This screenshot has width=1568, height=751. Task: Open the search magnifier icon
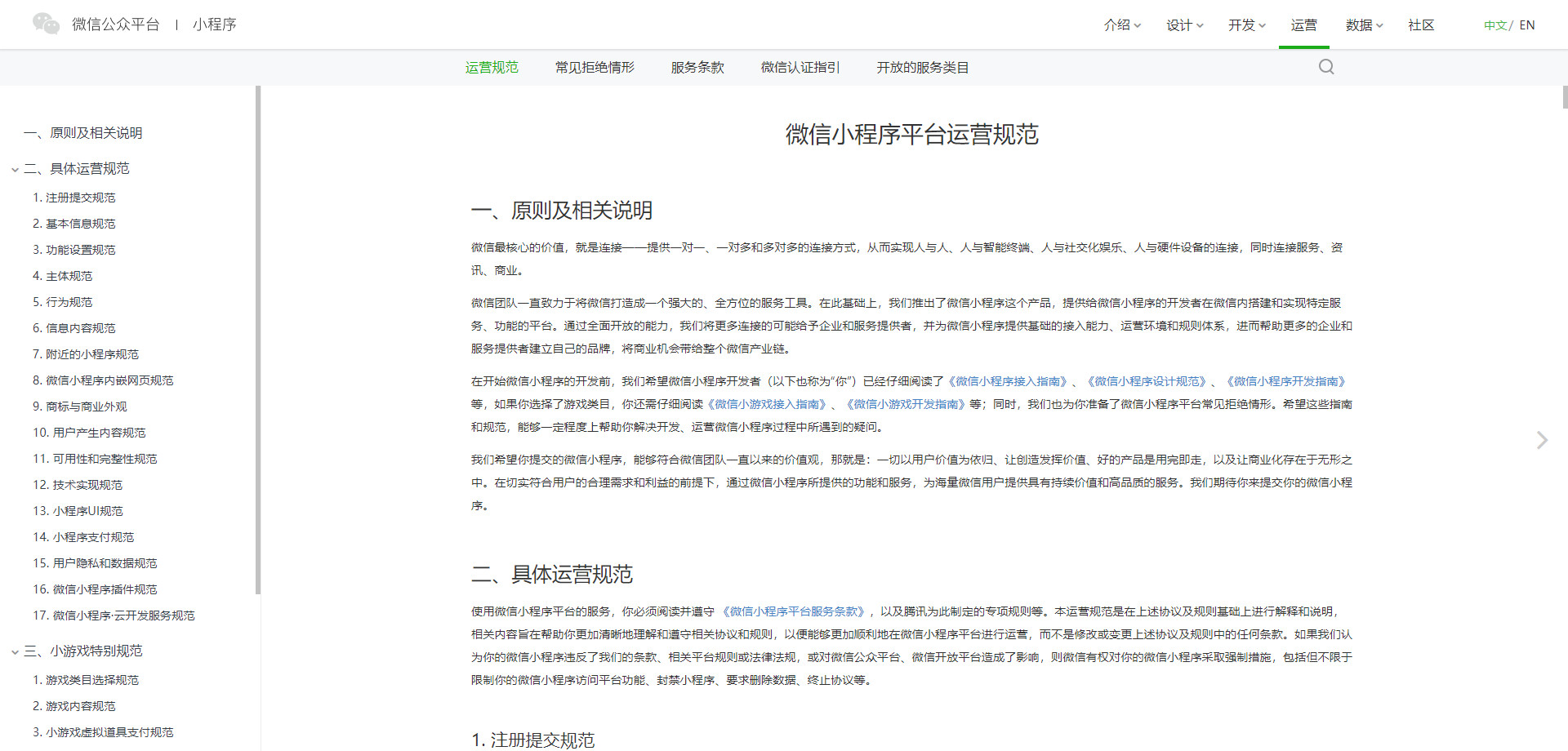(1326, 67)
